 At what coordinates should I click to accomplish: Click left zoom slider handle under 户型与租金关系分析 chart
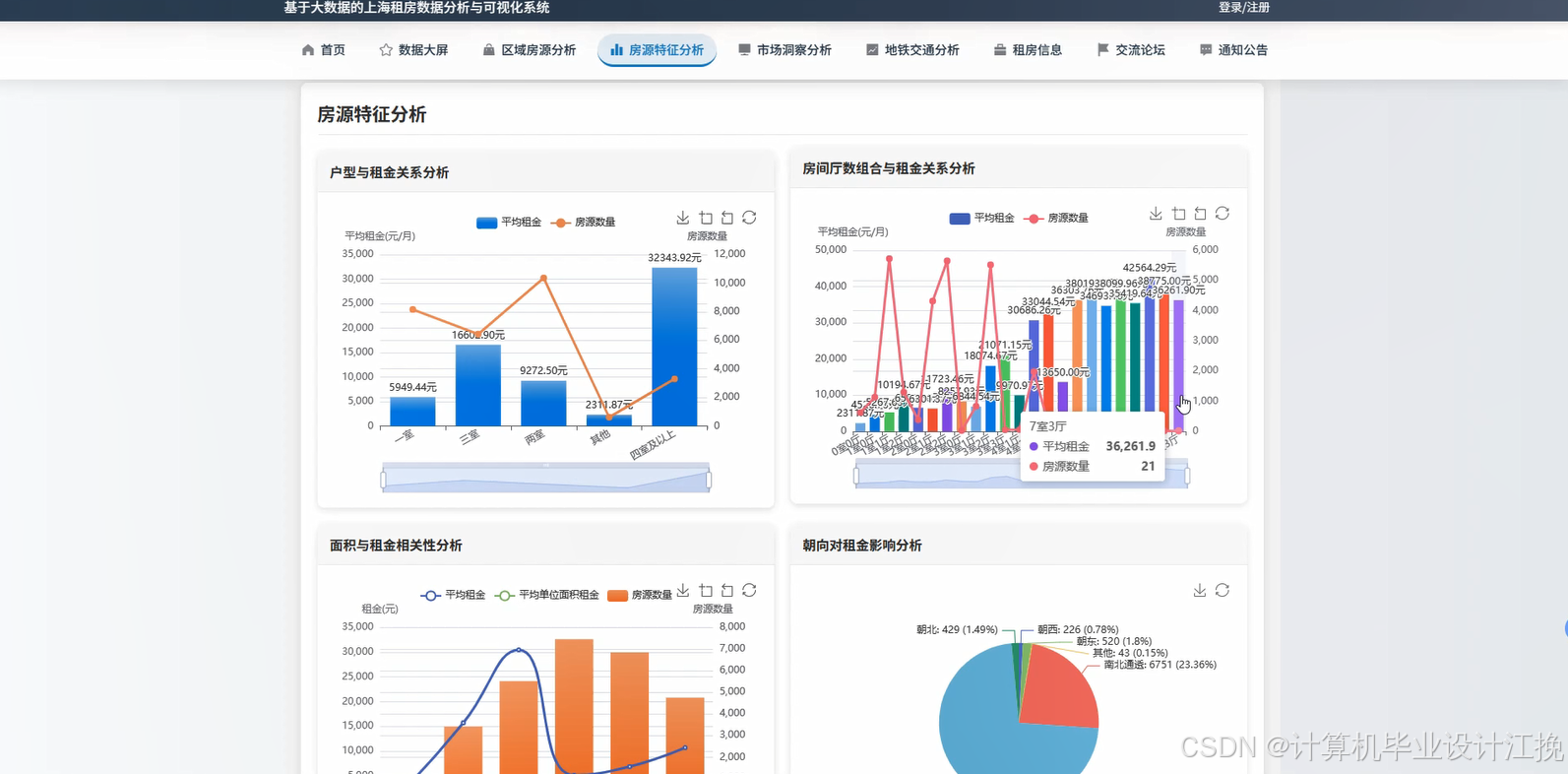[x=383, y=480]
